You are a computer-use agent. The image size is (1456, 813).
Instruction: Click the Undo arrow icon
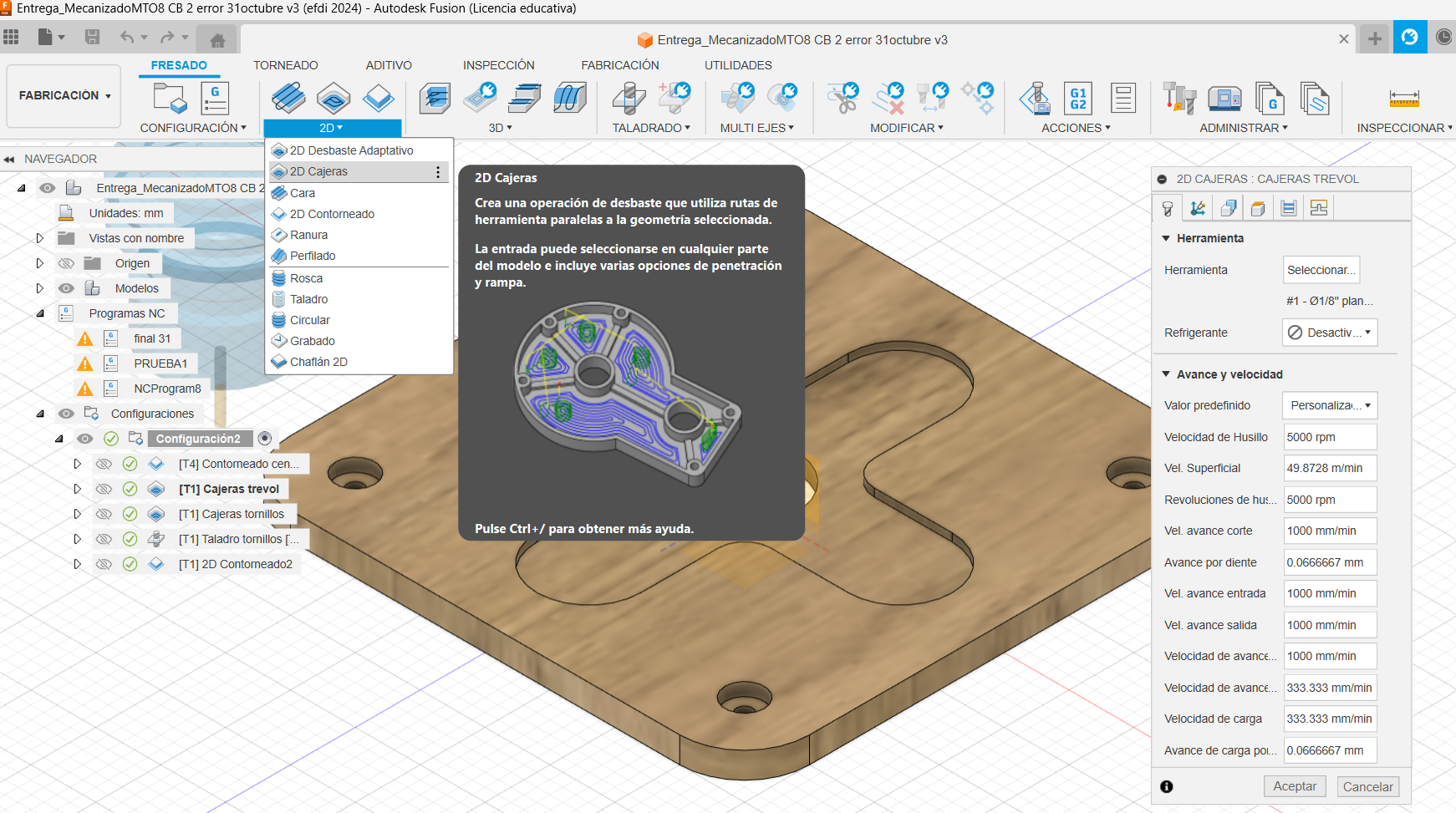tap(127, 37)
